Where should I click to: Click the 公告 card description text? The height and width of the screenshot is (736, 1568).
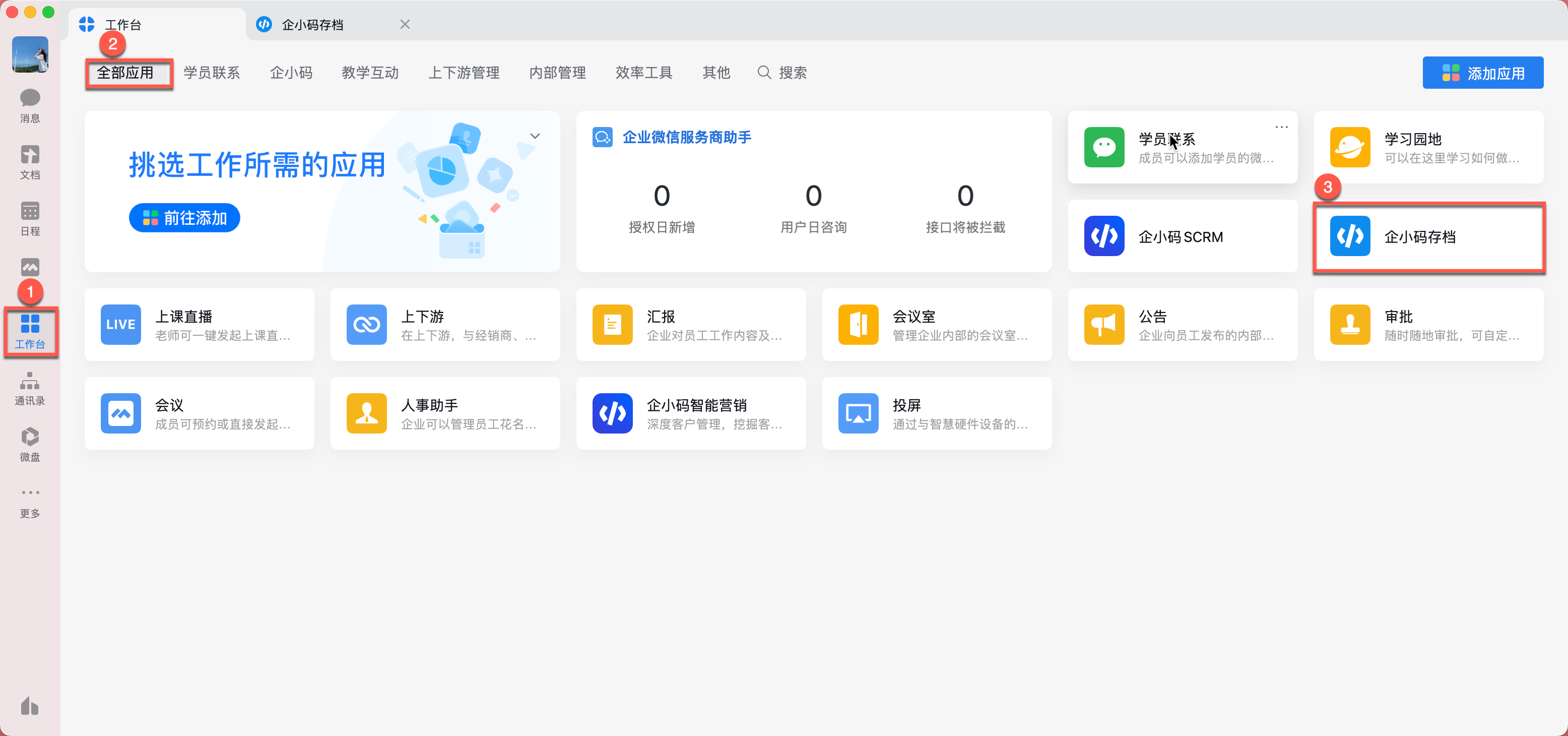tap(1206, 335)
